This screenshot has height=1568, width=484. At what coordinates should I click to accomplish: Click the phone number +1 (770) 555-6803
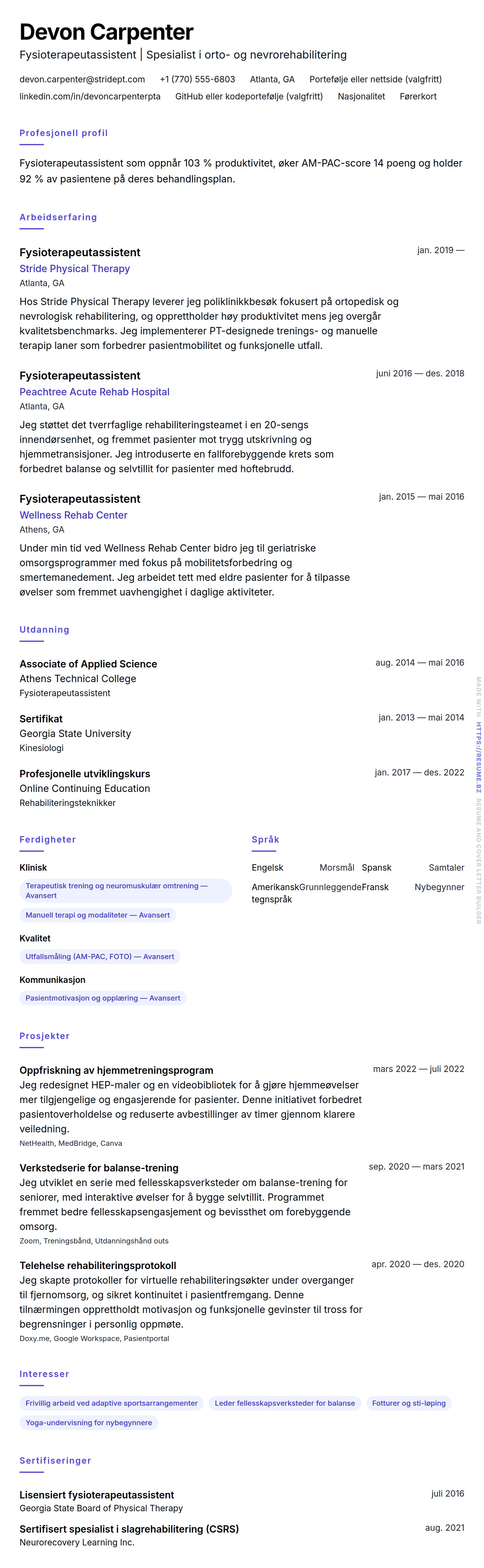[197, 79]
